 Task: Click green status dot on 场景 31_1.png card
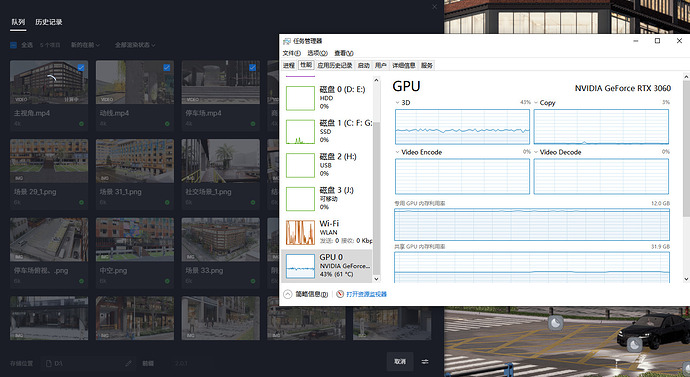pyautogui.click(x=167, y=203)
